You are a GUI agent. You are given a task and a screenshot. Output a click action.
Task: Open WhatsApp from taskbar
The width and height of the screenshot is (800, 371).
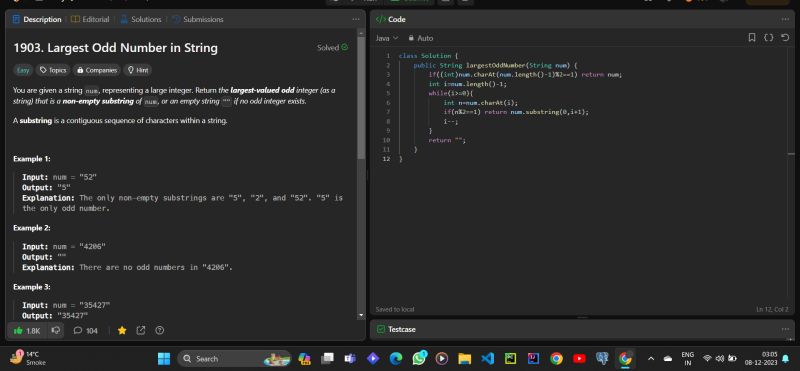419,358
